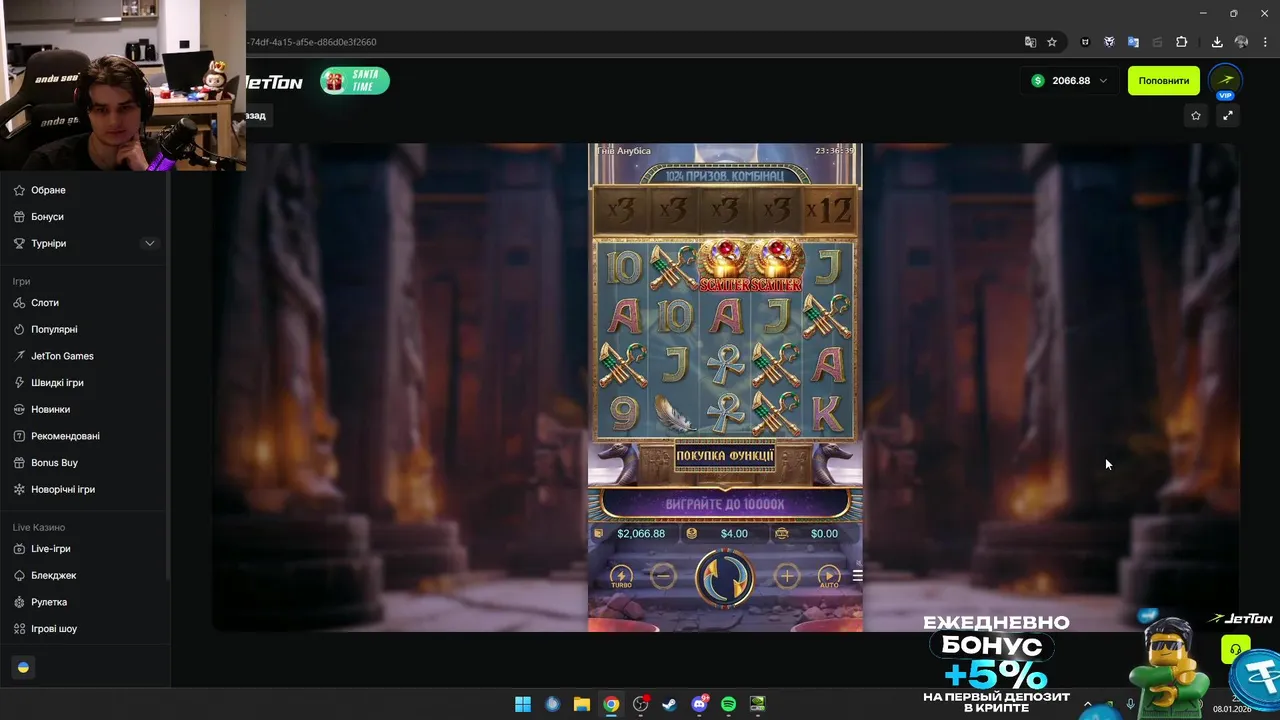
Task: Bookmark page with Chrome star icon
Action: point(1052,42)
